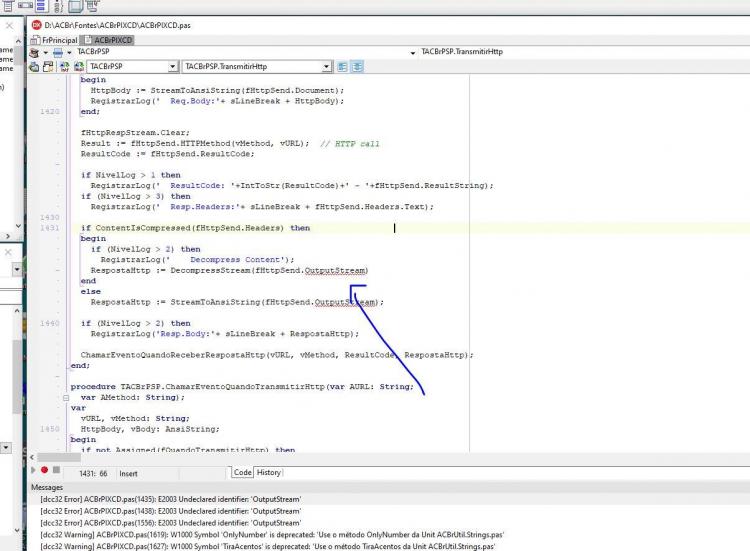Click the Code view tab

click(243, 473)
